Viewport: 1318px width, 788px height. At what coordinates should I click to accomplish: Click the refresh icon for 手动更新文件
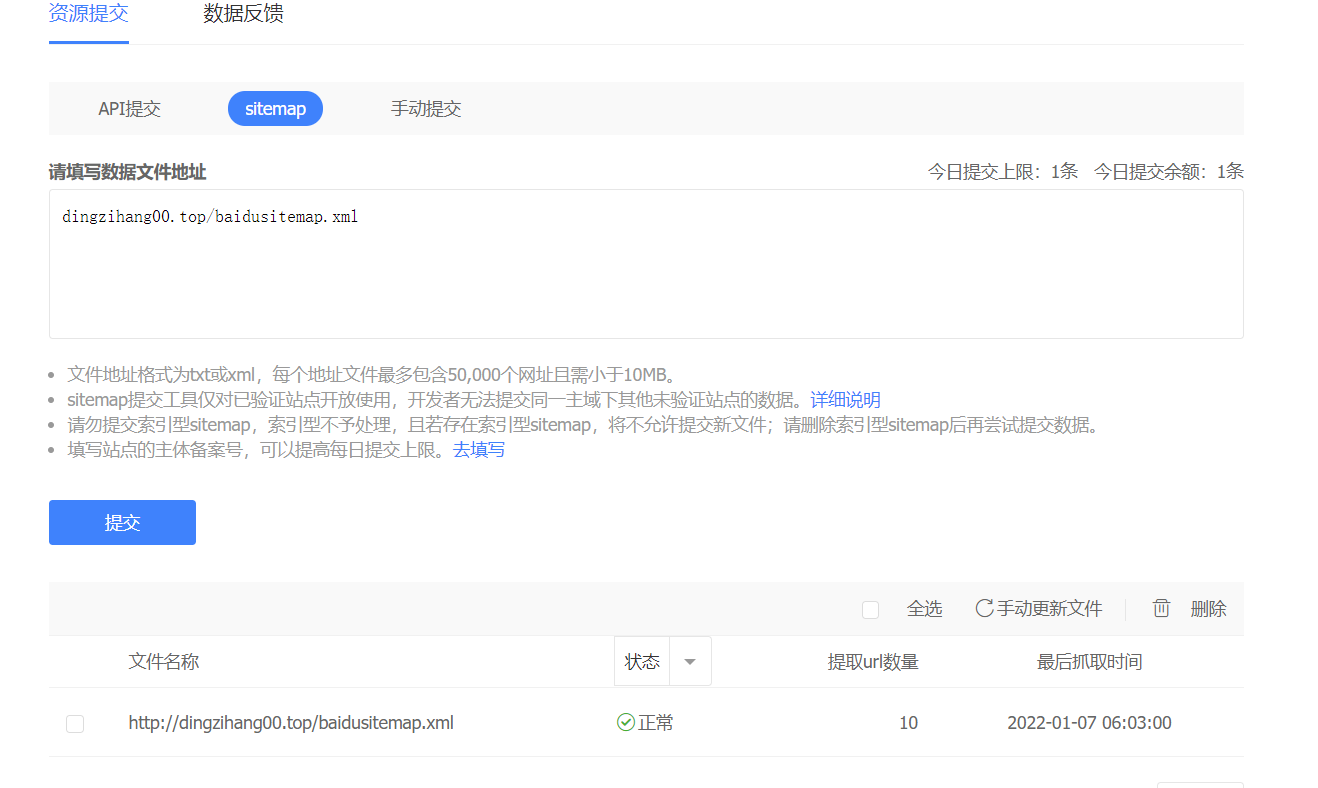[984, 609]
